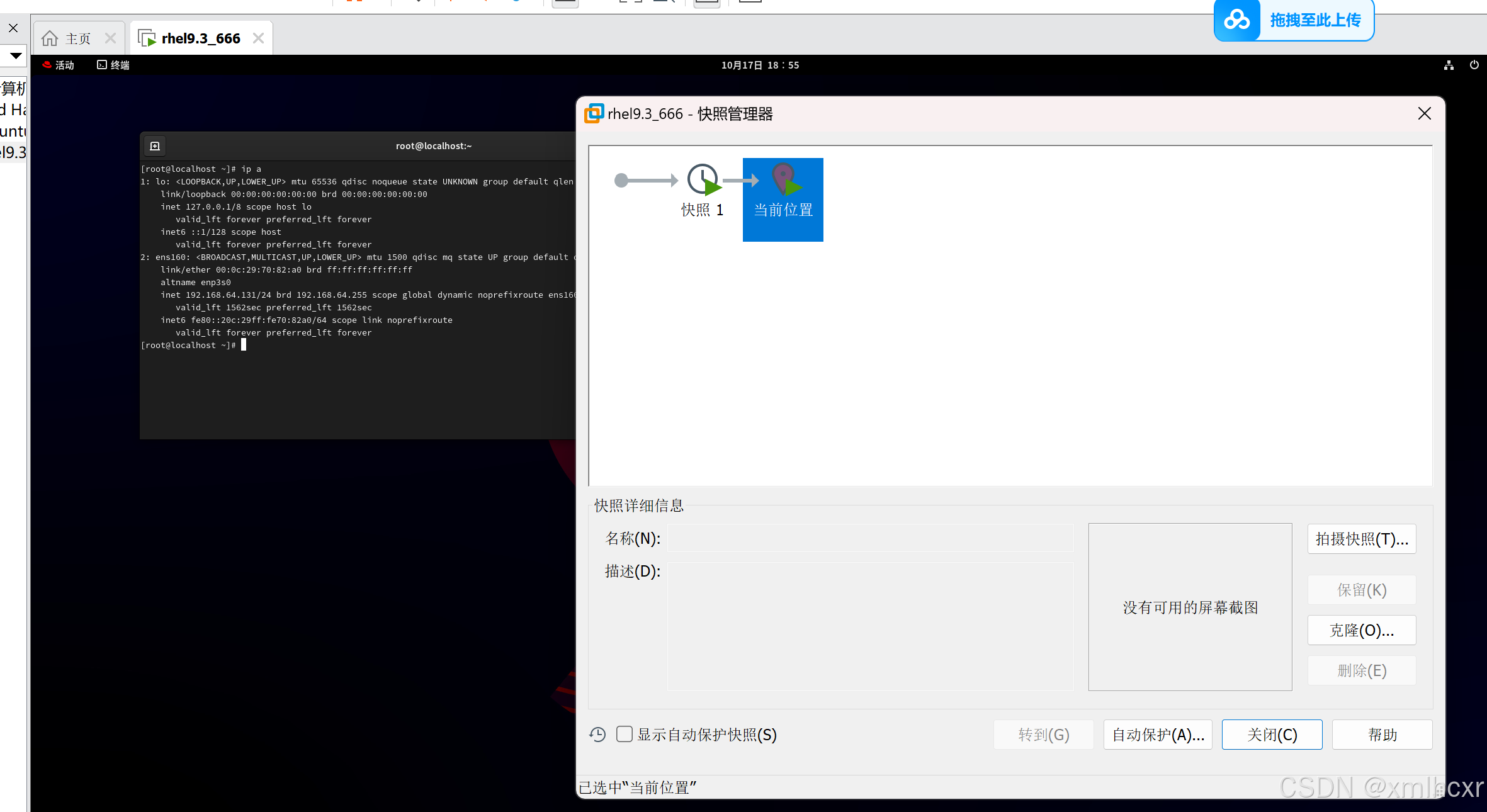This screenshot has height=812, width=1487.
Task: Close the 主页 tab
Action: (110, 38)
